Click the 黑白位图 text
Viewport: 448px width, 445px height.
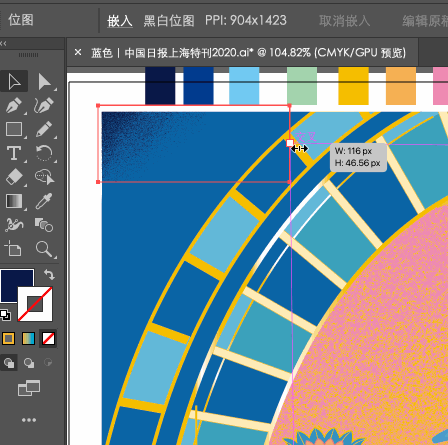[x=169, y=21]
